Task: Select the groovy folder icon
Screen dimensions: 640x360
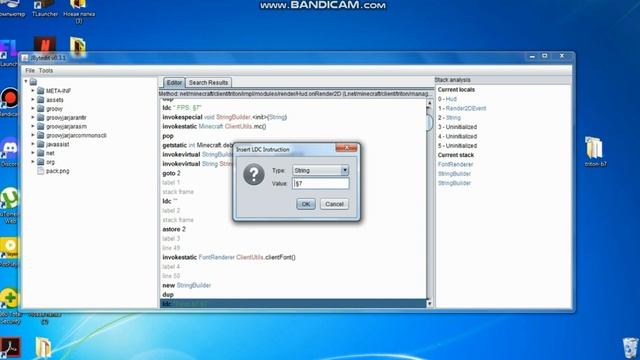Action: 40,109
